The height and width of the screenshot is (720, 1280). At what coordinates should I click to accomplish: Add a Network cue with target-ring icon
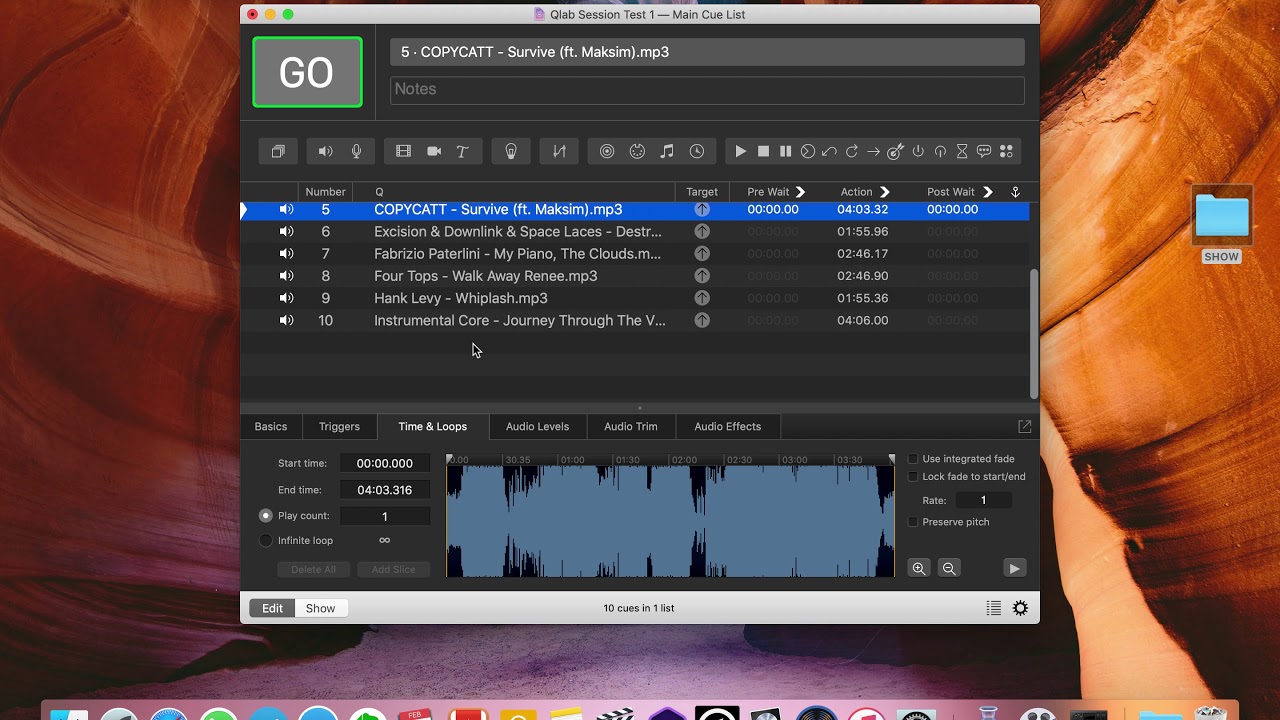click(607, 151)
